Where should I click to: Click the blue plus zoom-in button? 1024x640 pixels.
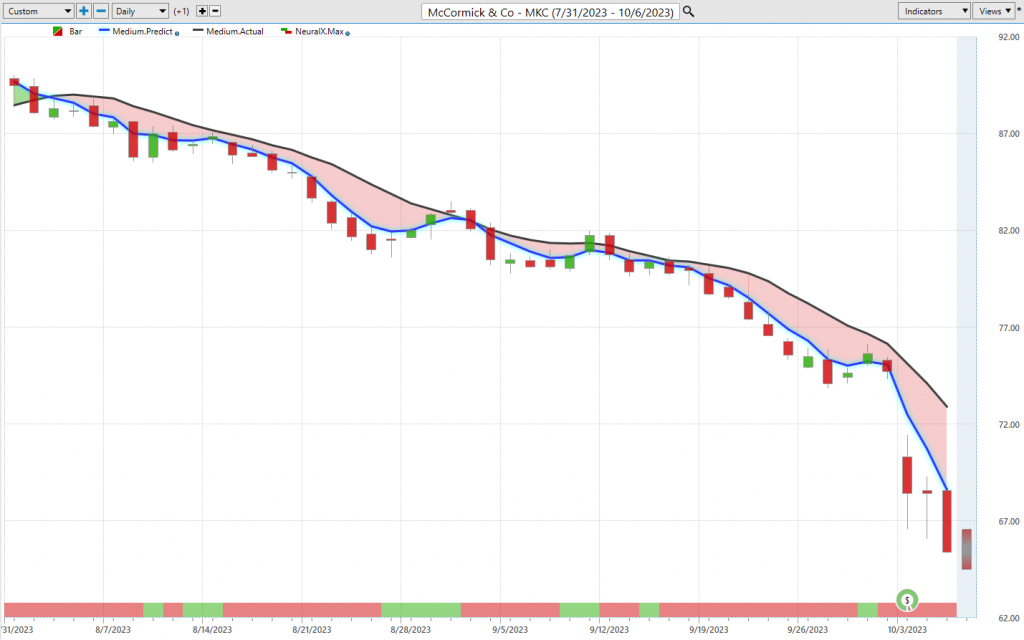coord(84,11)
